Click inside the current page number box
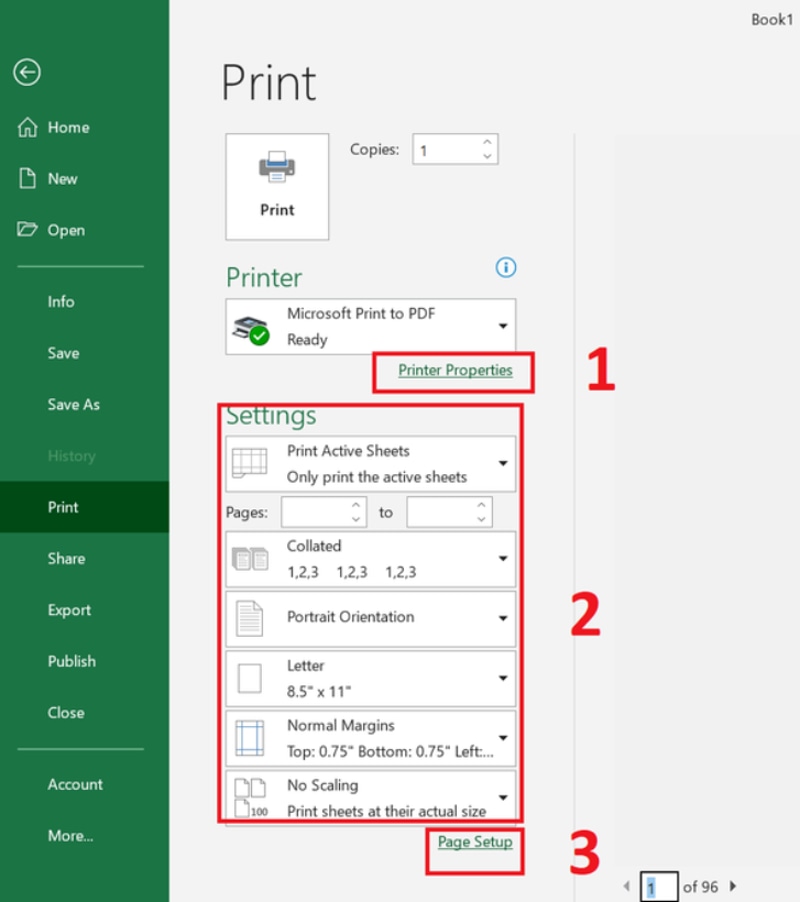Screen dimensions: 800x902 [657, 886]
